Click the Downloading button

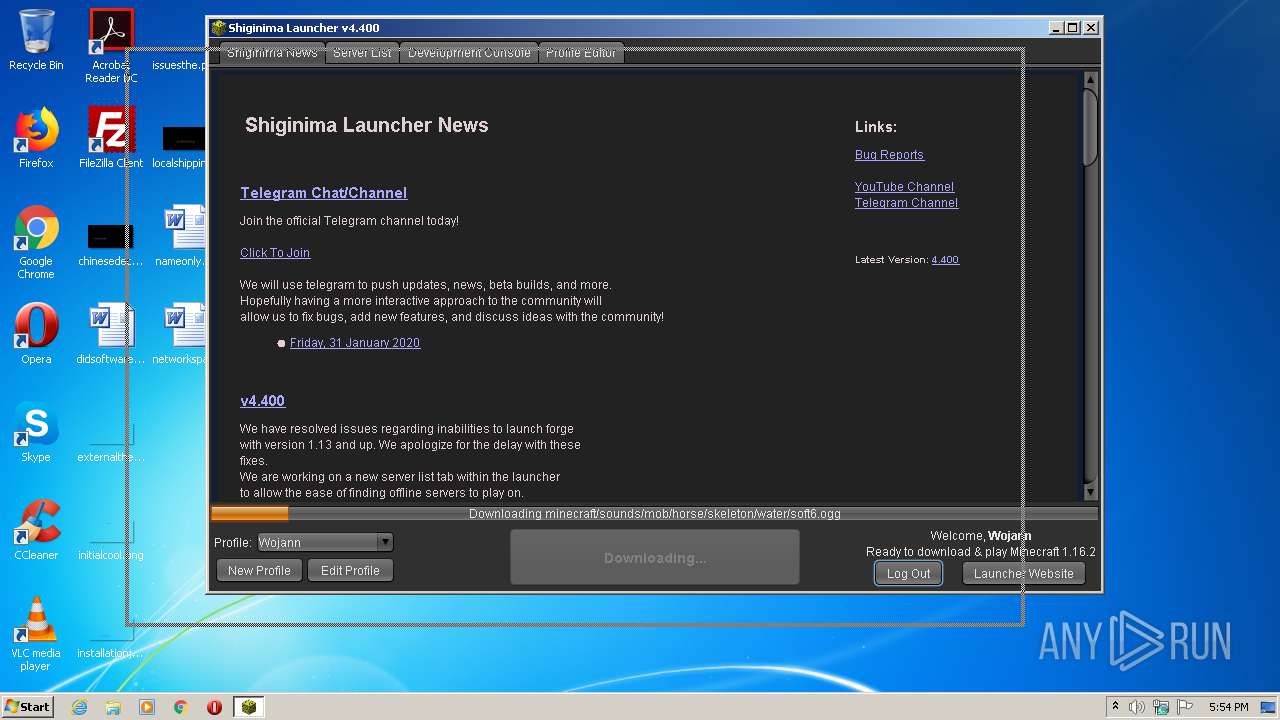pyautogui.click(x=655, y=558)
